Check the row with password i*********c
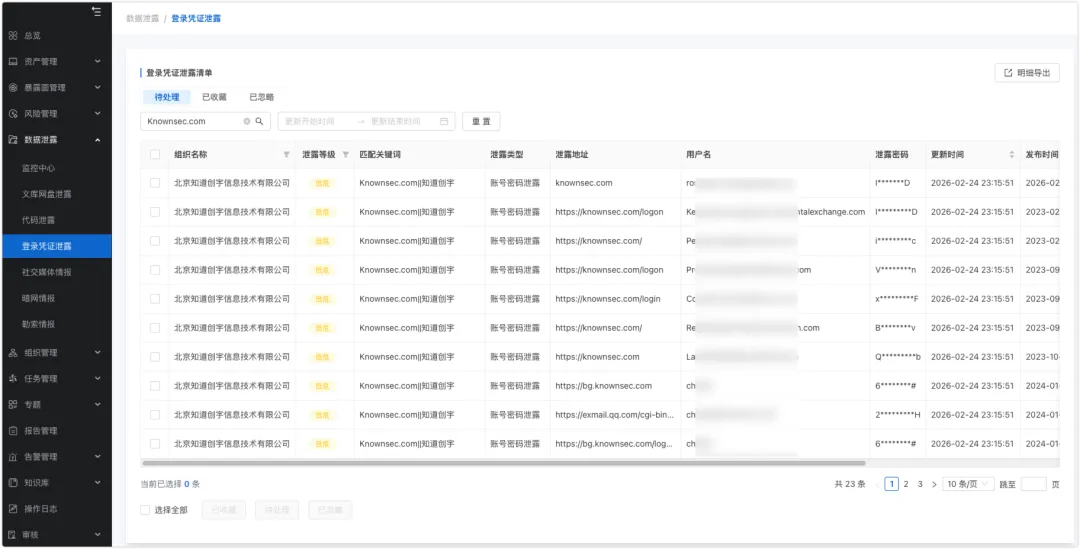Screen dimensions: 1080x549 tap(155, 241)
